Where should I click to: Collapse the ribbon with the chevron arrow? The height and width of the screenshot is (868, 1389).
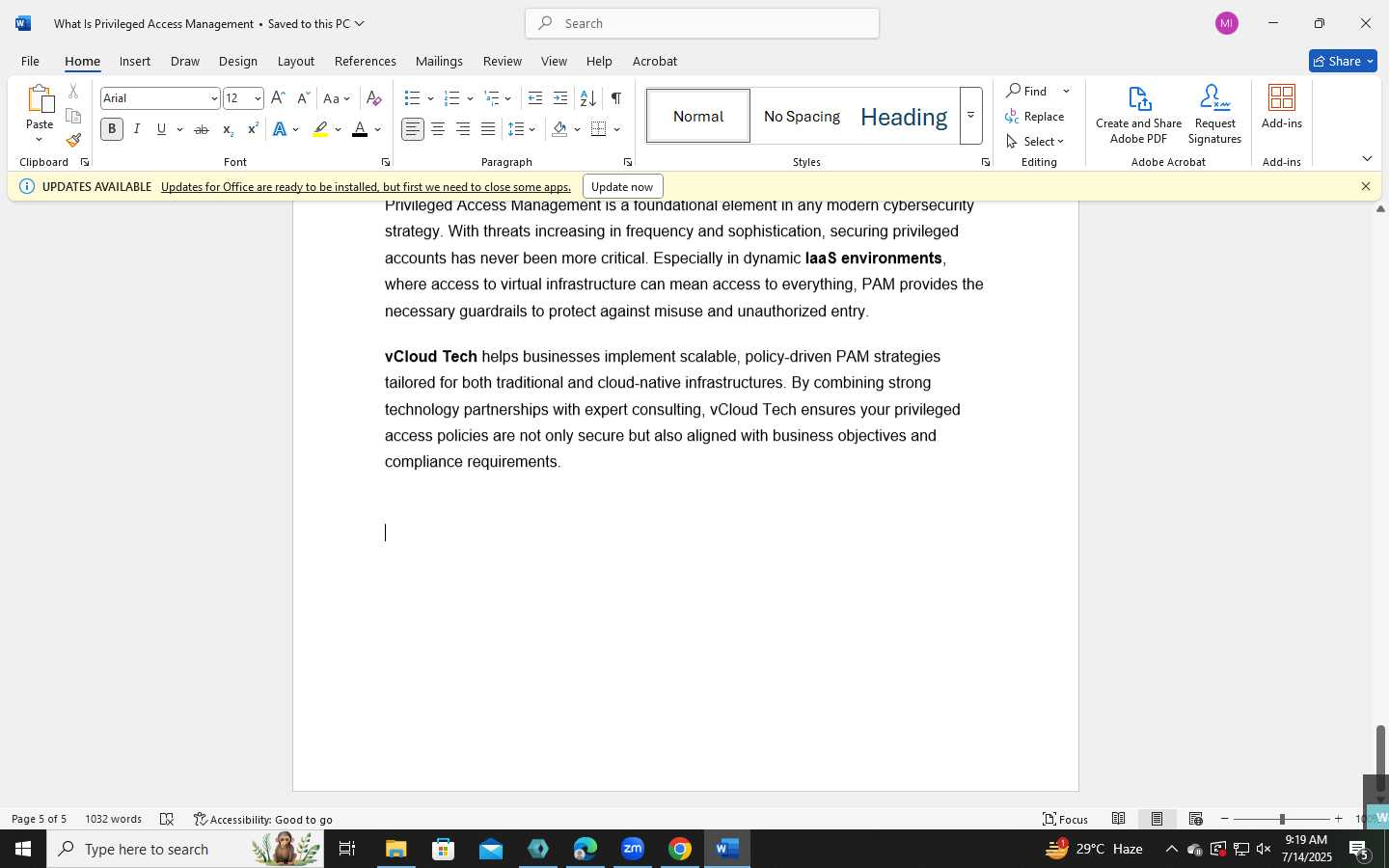point(1367,158)
